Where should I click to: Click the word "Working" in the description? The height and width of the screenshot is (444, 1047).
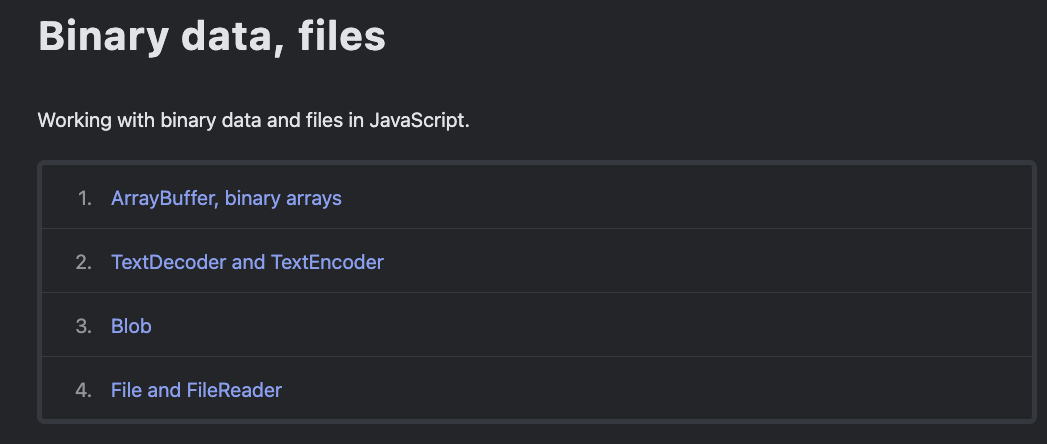[x=73, y=120]
